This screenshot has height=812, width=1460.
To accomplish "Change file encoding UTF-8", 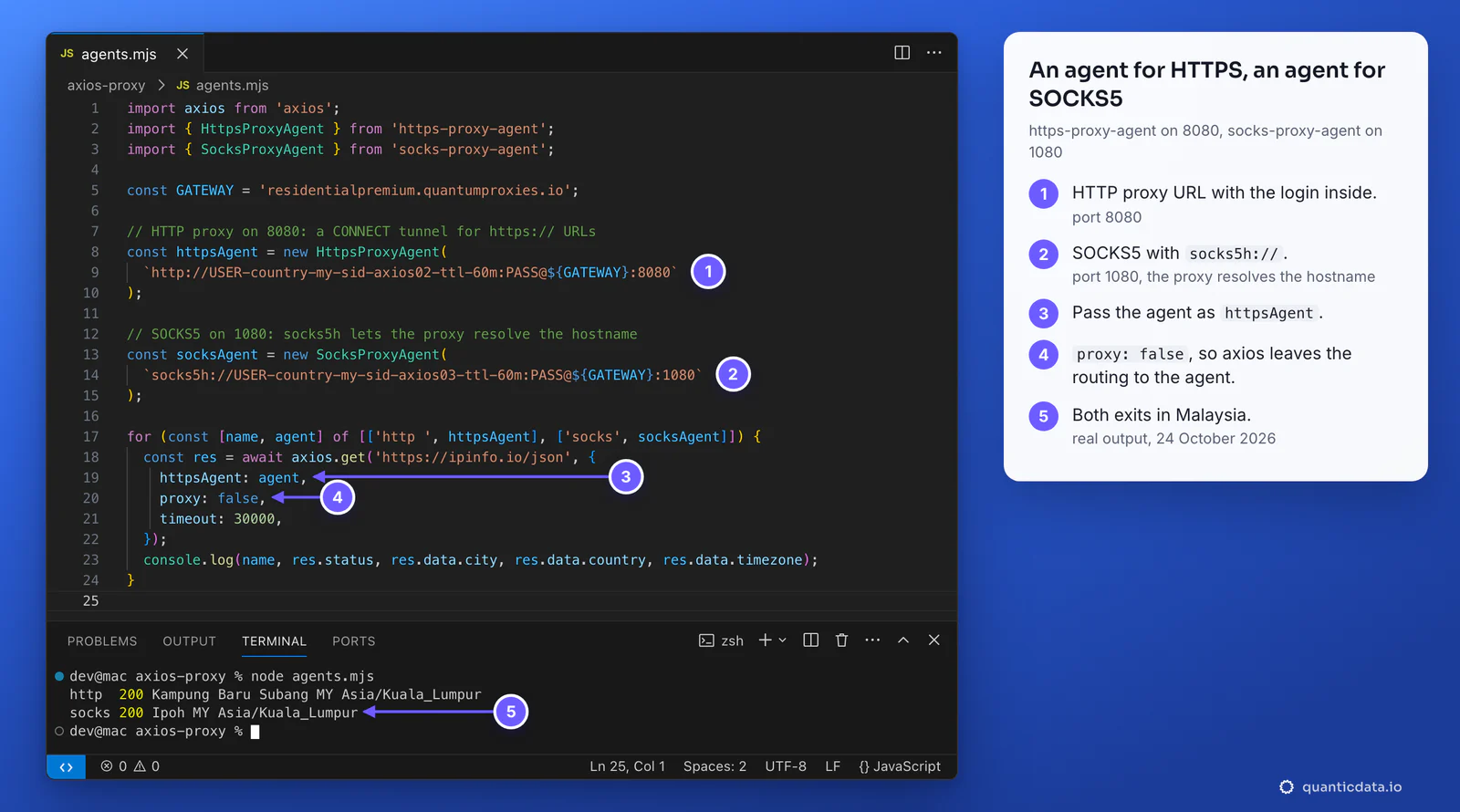I will pyautogui.click(x=786, y=766).
